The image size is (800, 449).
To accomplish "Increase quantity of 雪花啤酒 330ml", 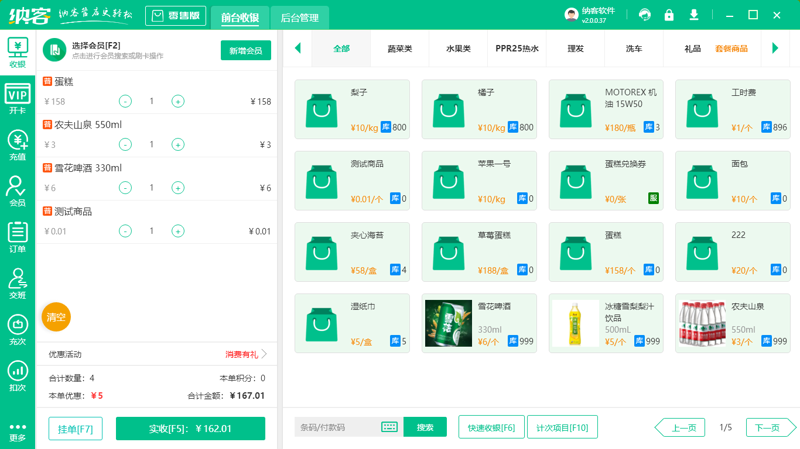I will (178, 188).
